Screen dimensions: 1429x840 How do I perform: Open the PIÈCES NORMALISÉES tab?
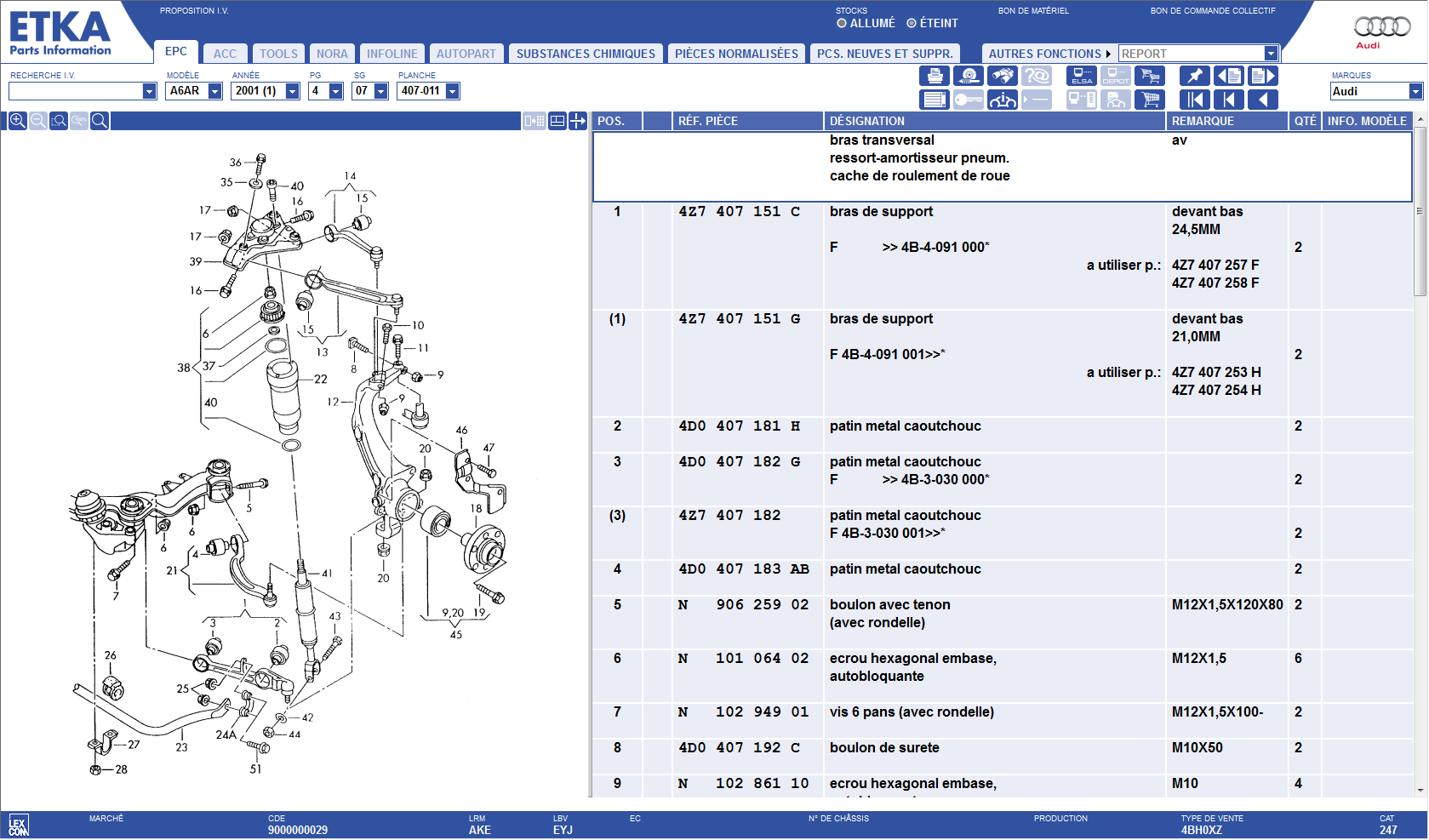(x=736, y=54)
